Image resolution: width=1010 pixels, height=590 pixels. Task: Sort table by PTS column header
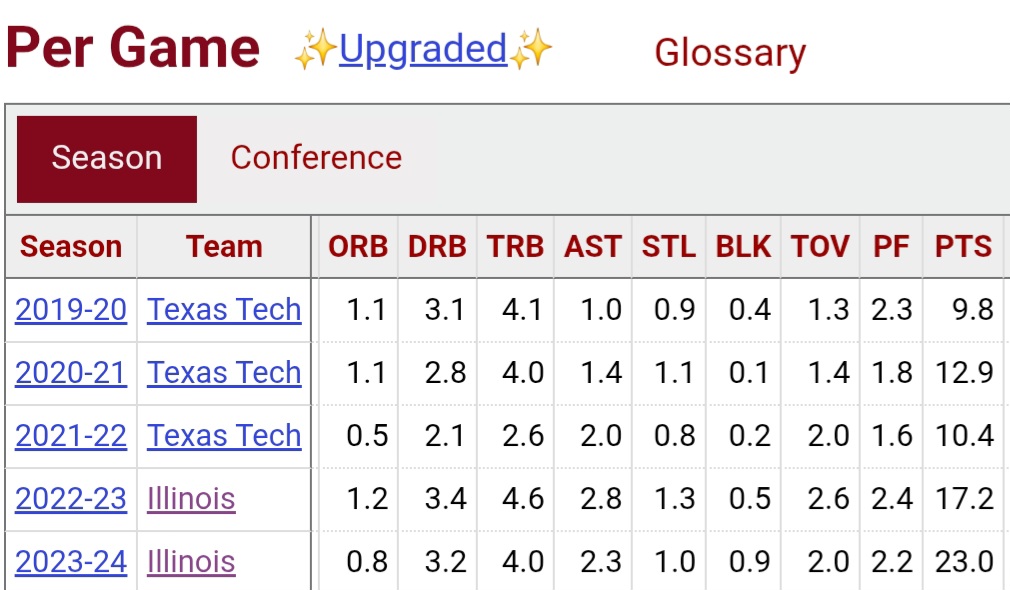pos(963,247)
